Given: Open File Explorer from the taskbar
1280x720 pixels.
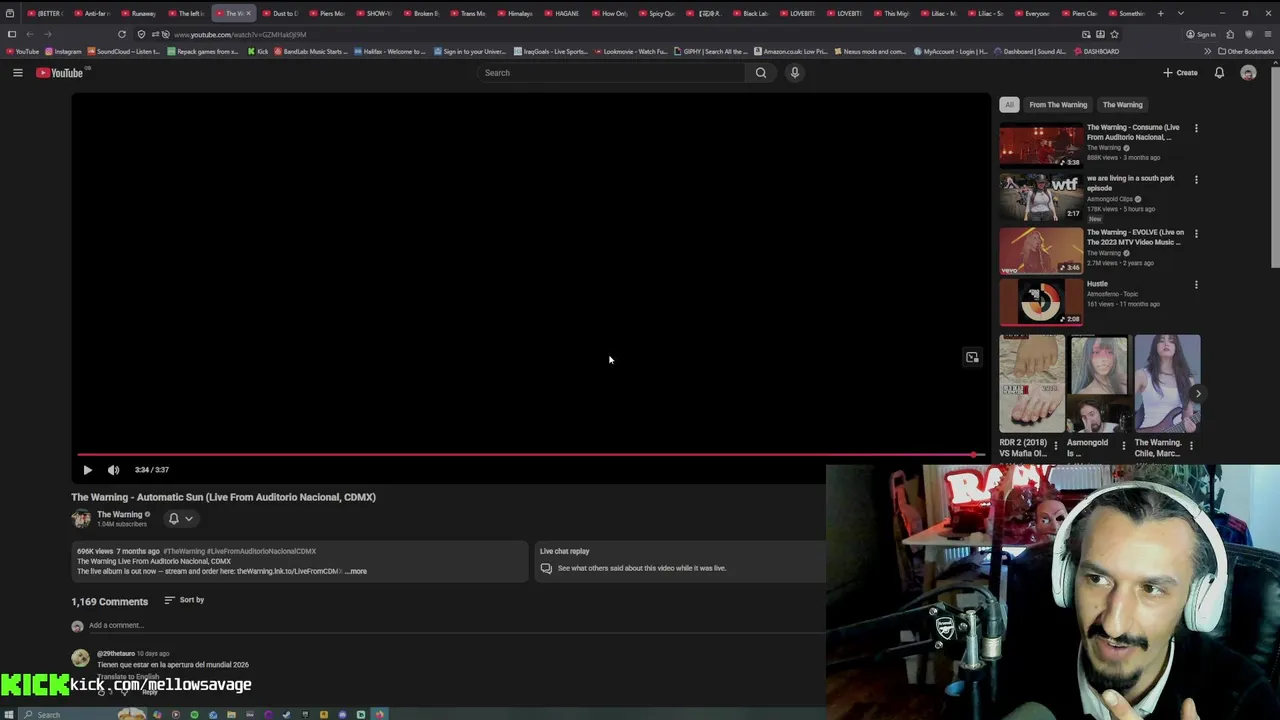Looking at the screenshot, I should (231, 714).
